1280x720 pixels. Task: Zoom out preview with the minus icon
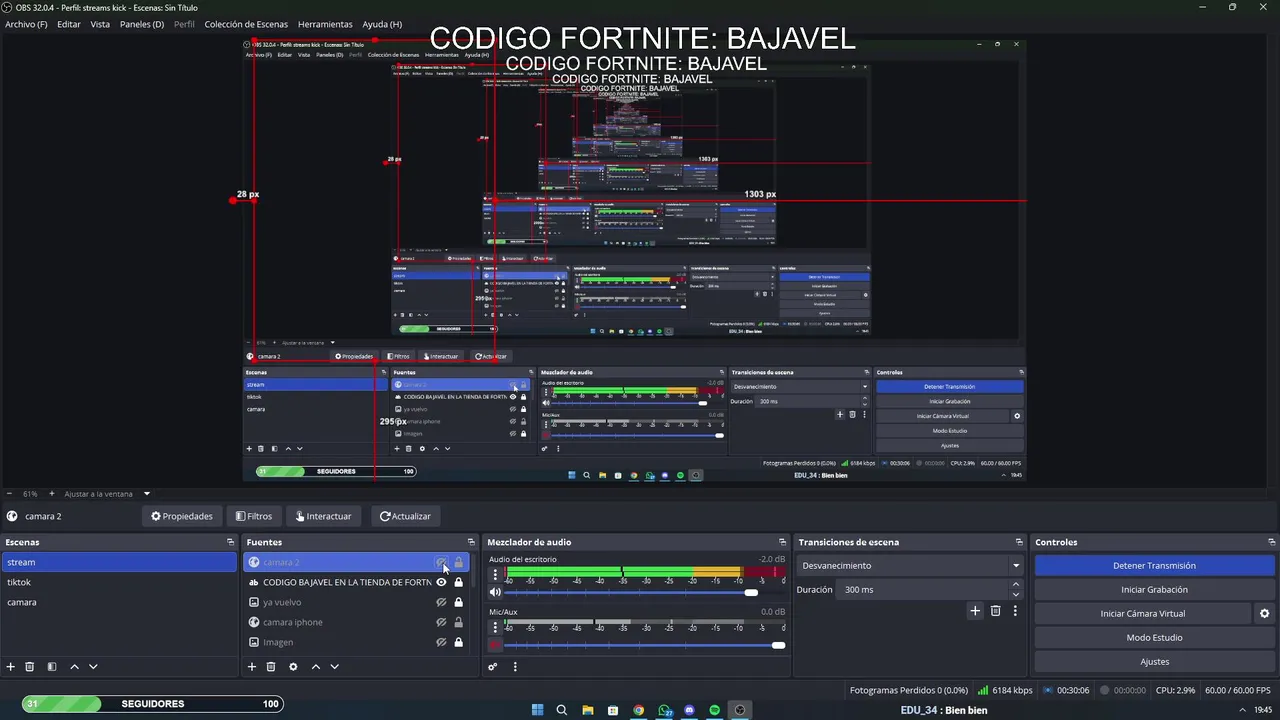coord(9,494)
